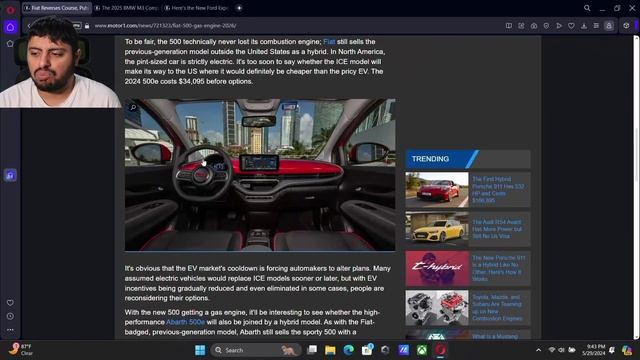Open the Extensions cube icon
Viewport: 640px width, 360px height.
pyautogui.click(x=626, y=26)
